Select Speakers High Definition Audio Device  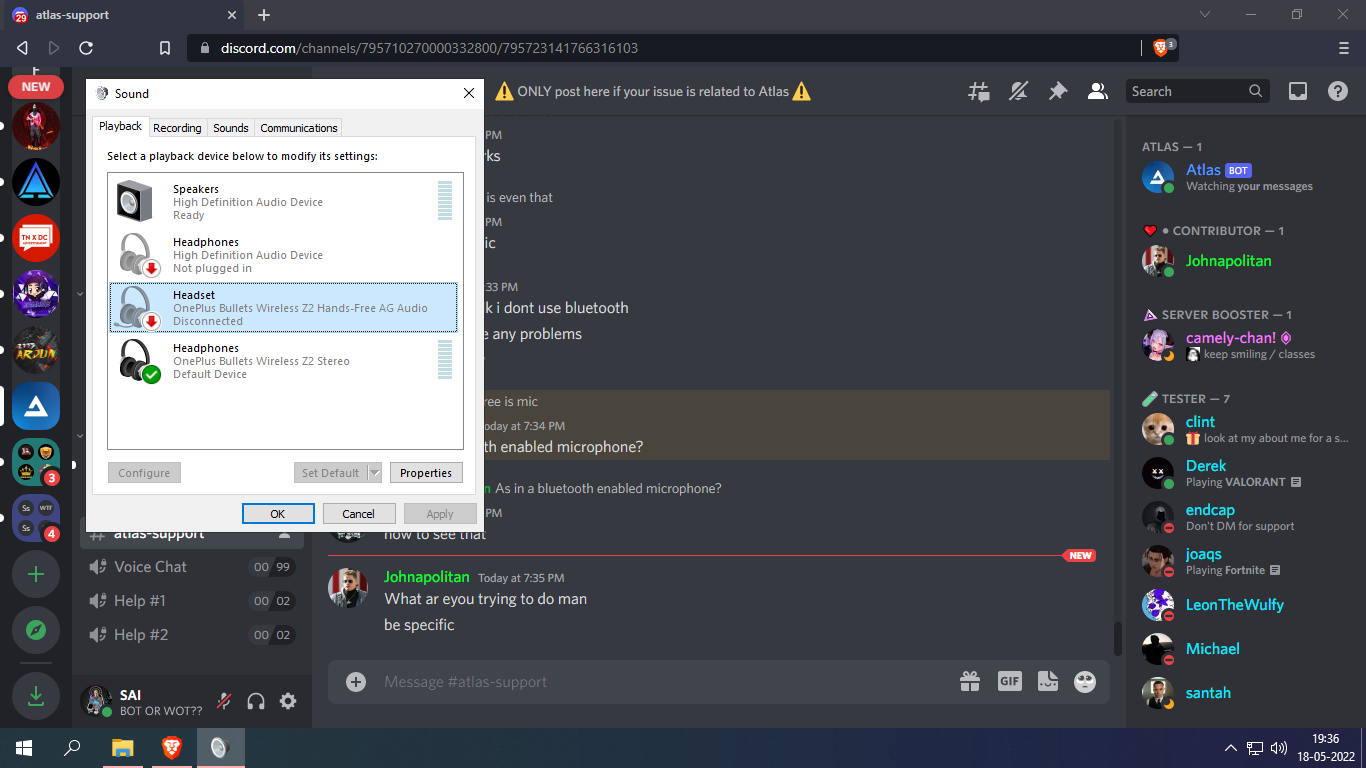[x=283, y=202]
